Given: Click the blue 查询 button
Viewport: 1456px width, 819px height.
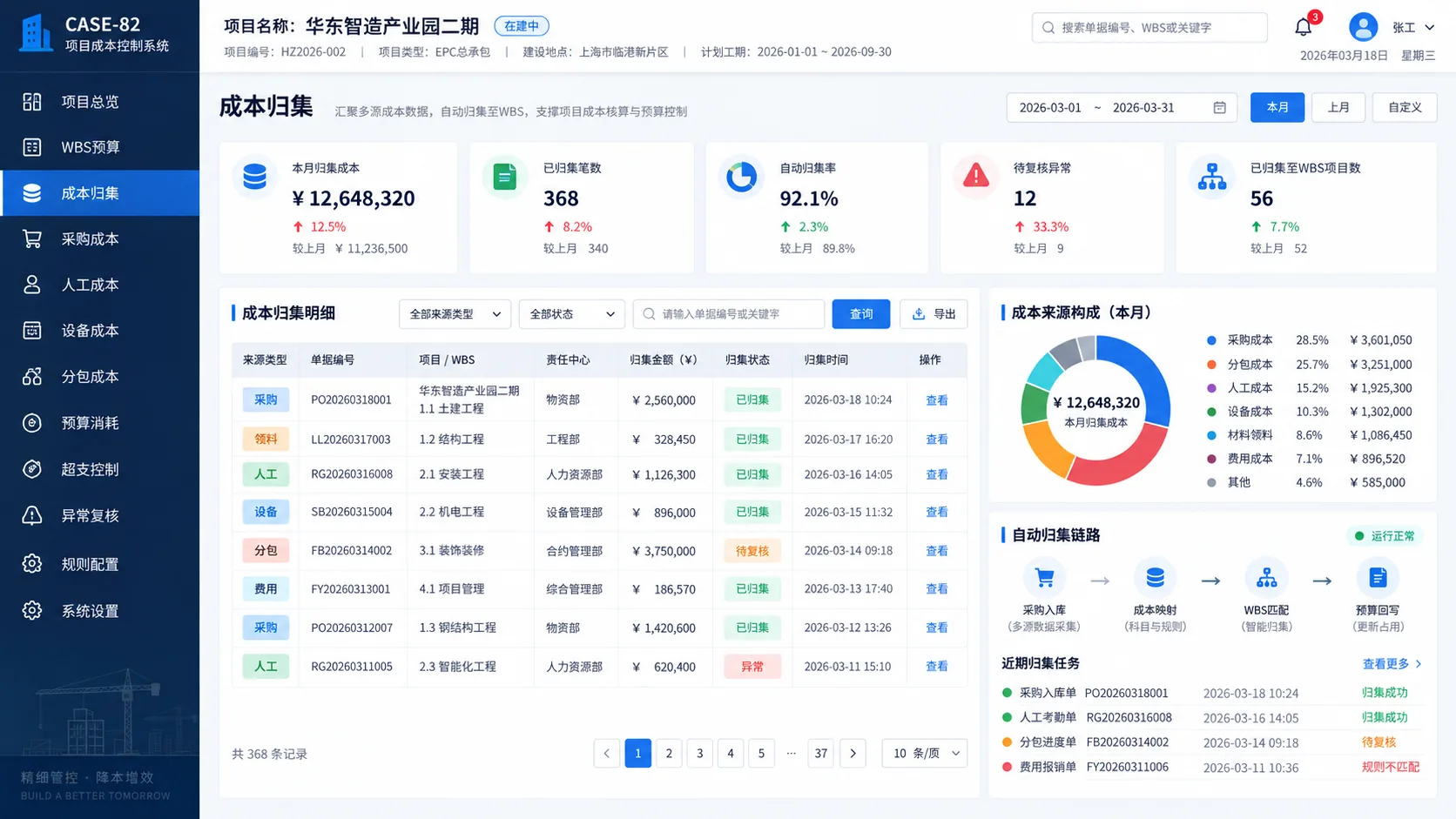Looking at the screenshot, I should pyautogui.click(x=860, y=314).
